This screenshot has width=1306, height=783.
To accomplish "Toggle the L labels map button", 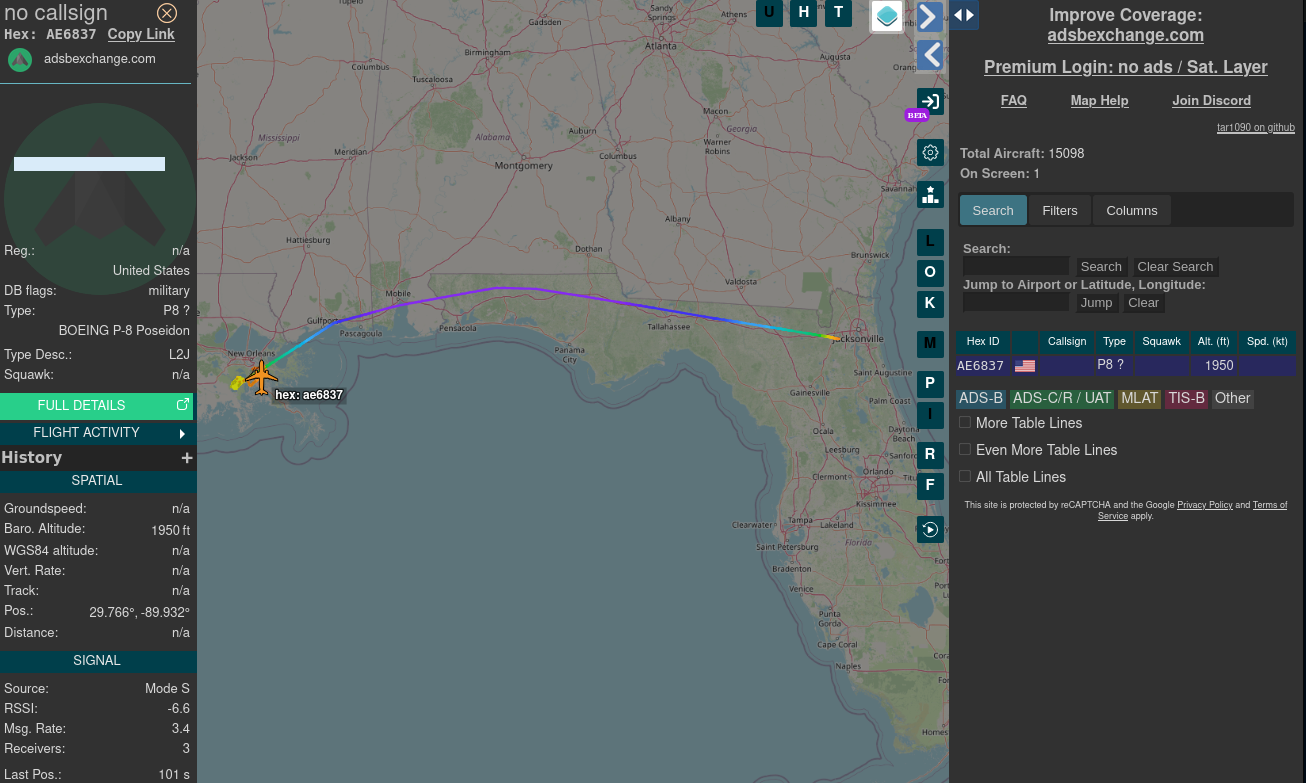I will coord(930,242).
